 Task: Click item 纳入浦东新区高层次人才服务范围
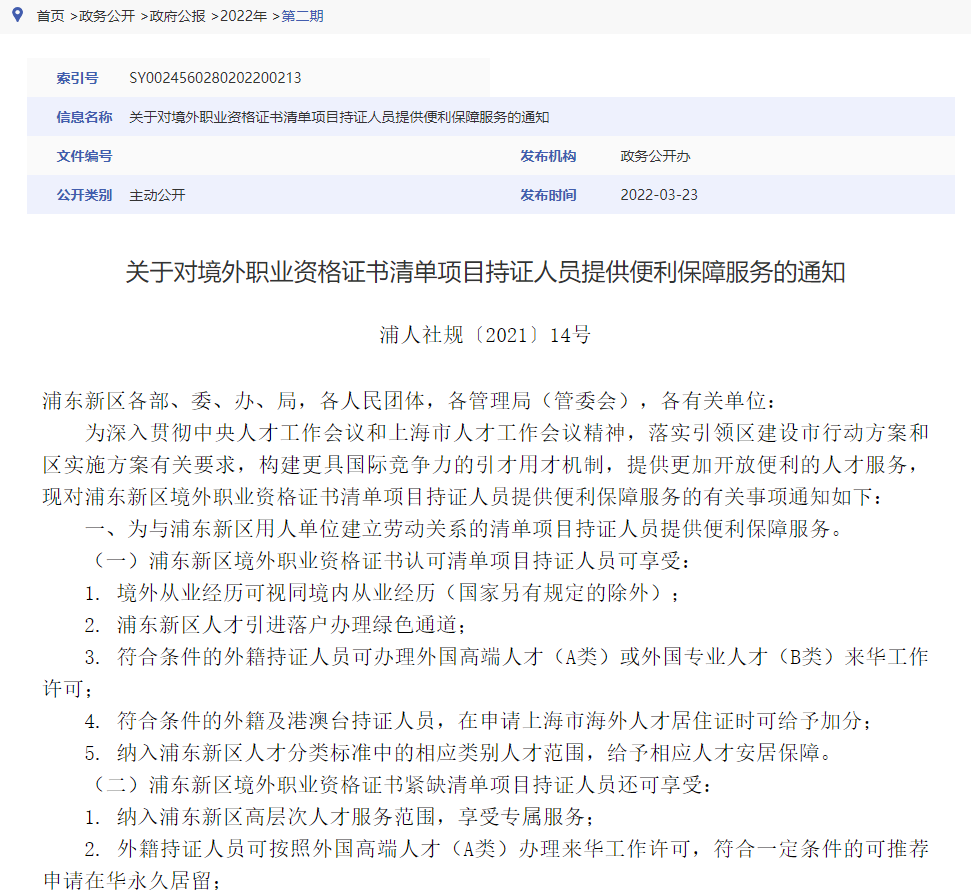[340, 817]
